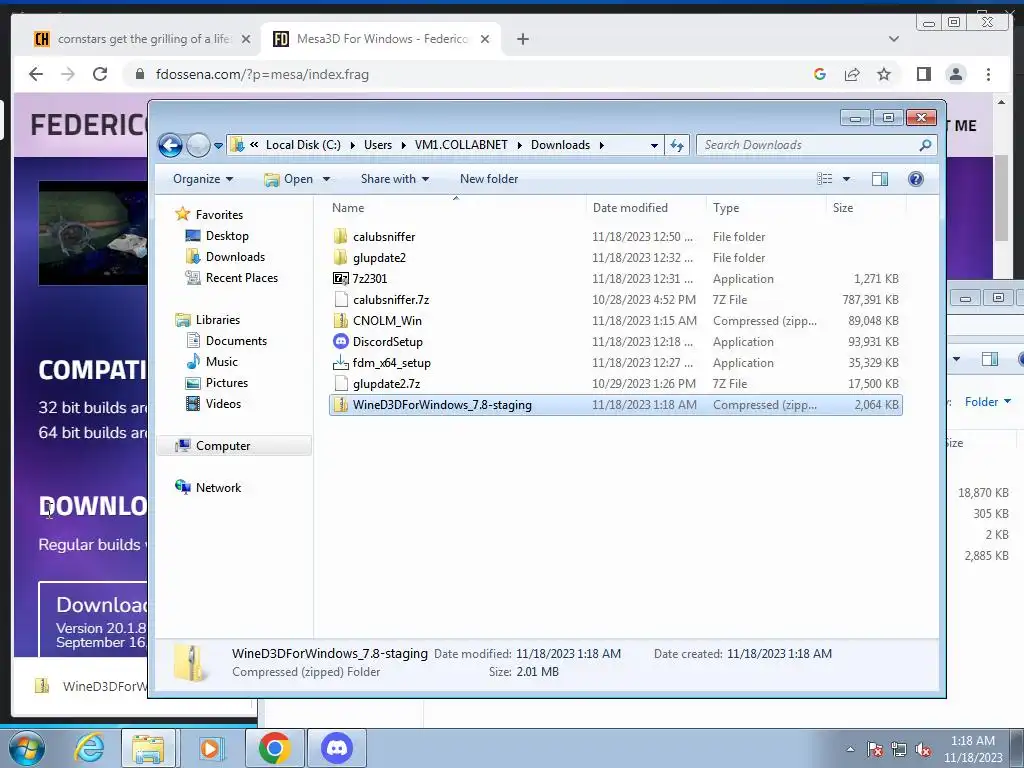Open Discord from the taskbar
The height and width of the screenshot is (768, 1024).
[337, 748]
